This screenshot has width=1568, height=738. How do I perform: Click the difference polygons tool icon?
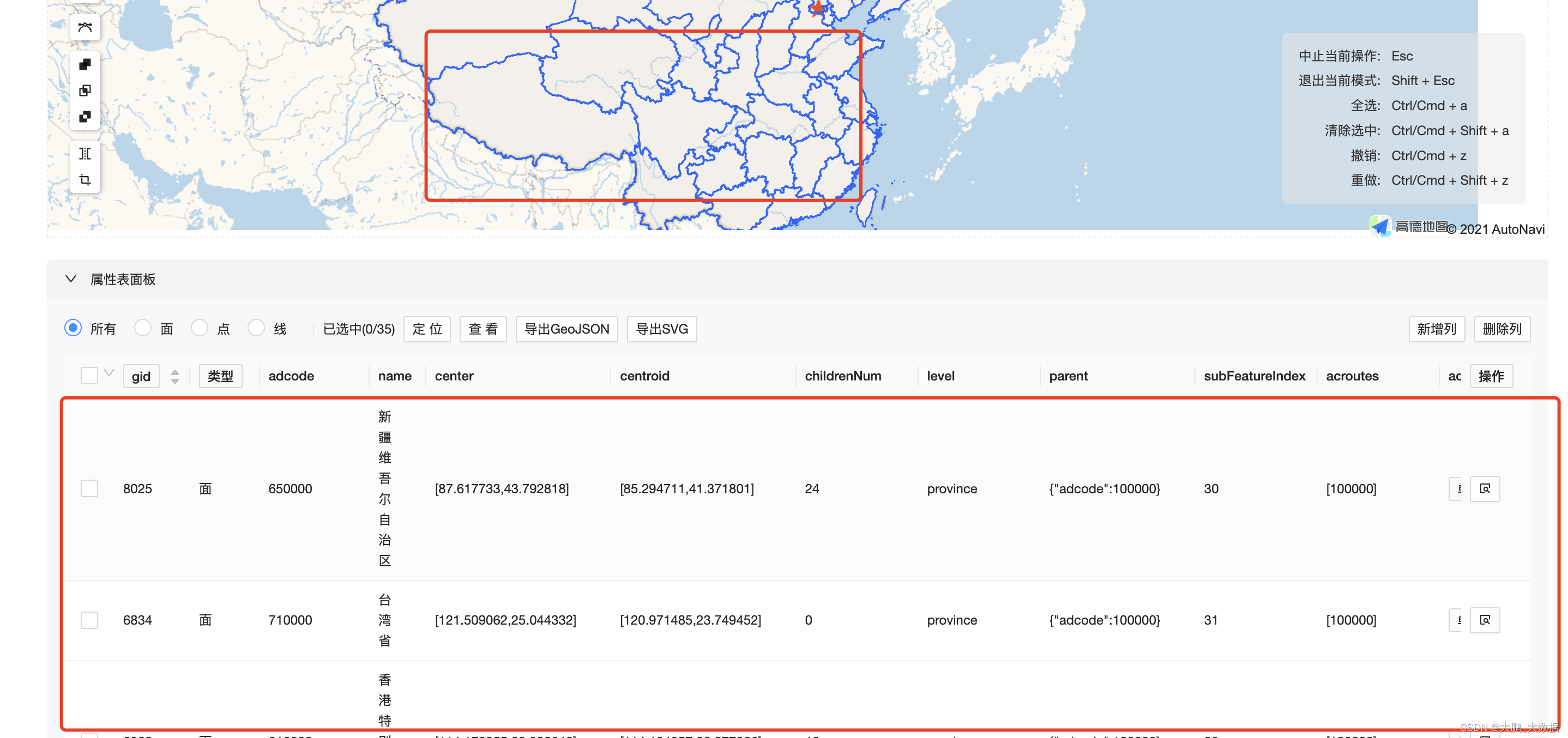coord(85,116)
